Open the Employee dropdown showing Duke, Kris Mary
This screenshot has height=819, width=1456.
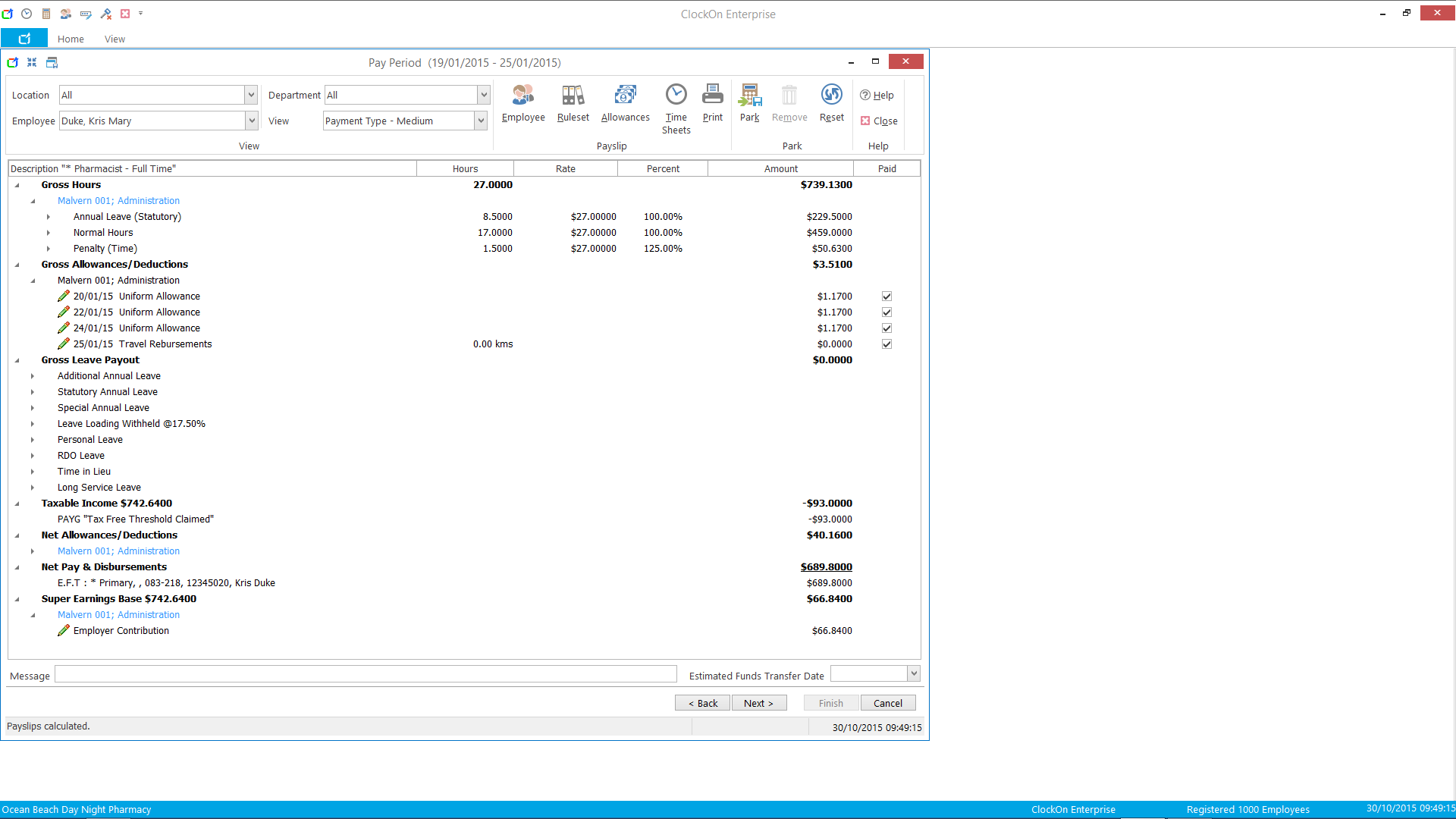[x=251, y=121]
